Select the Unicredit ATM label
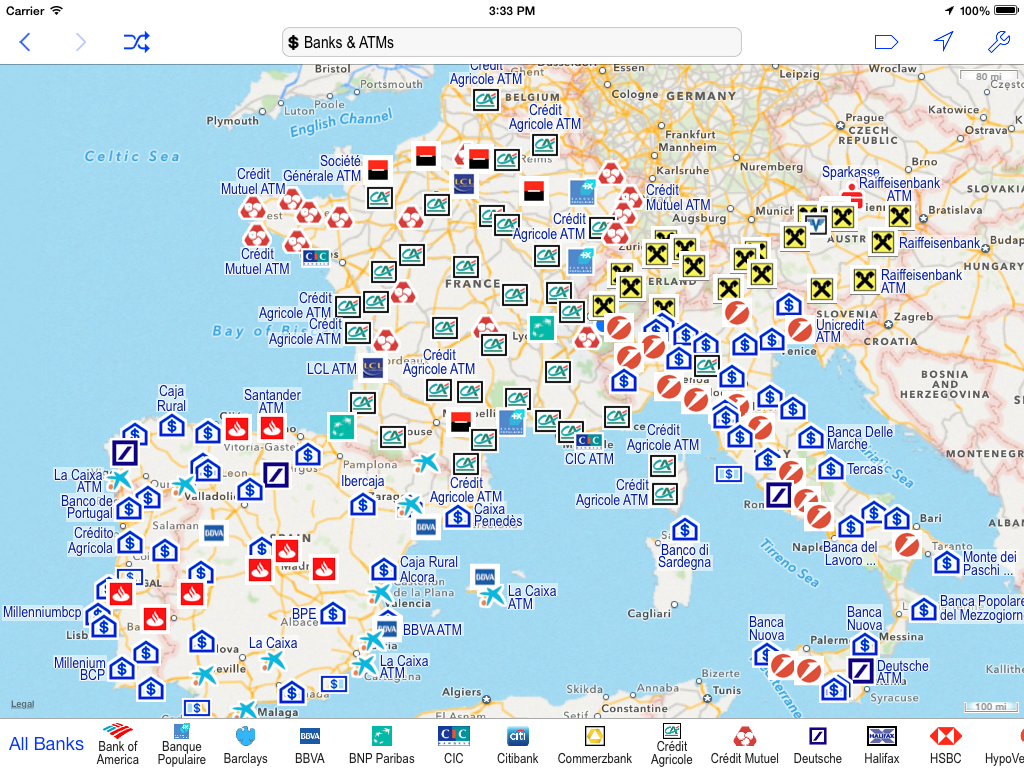The width and height of the screenshot is (1024, 768). point(839,331)
